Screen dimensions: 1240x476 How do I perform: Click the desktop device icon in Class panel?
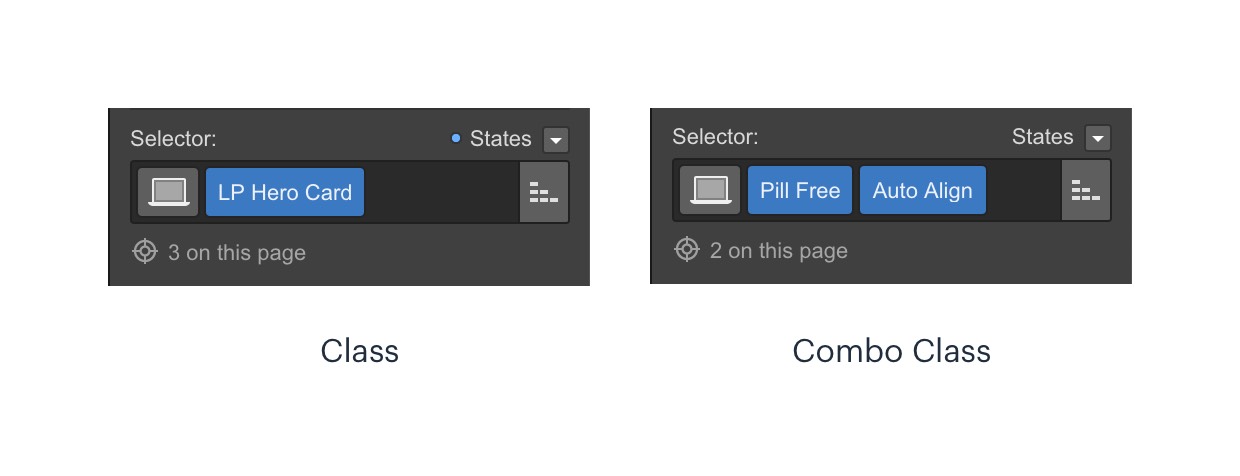point(168,191)
